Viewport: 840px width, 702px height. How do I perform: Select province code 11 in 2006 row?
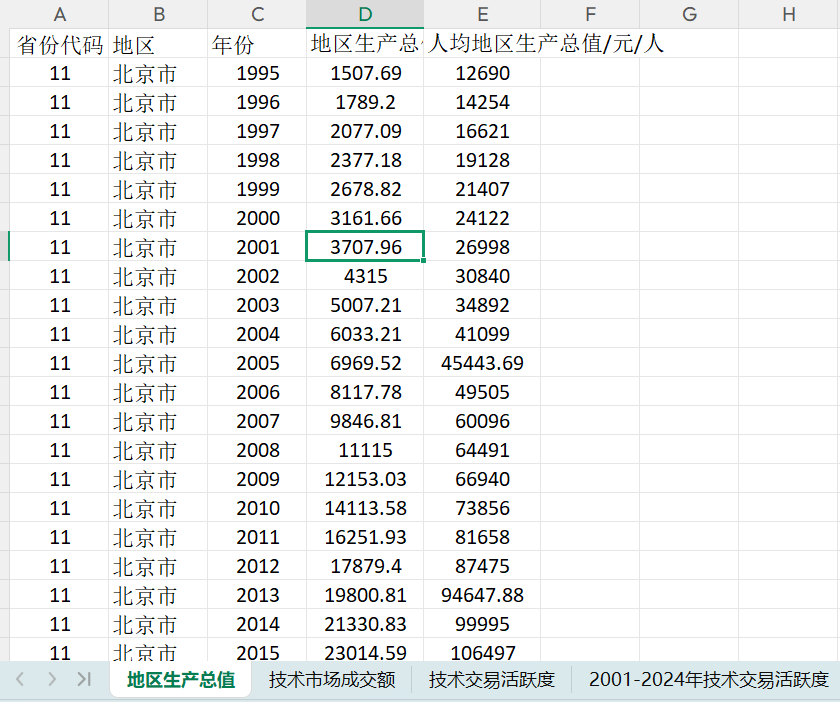59,391
